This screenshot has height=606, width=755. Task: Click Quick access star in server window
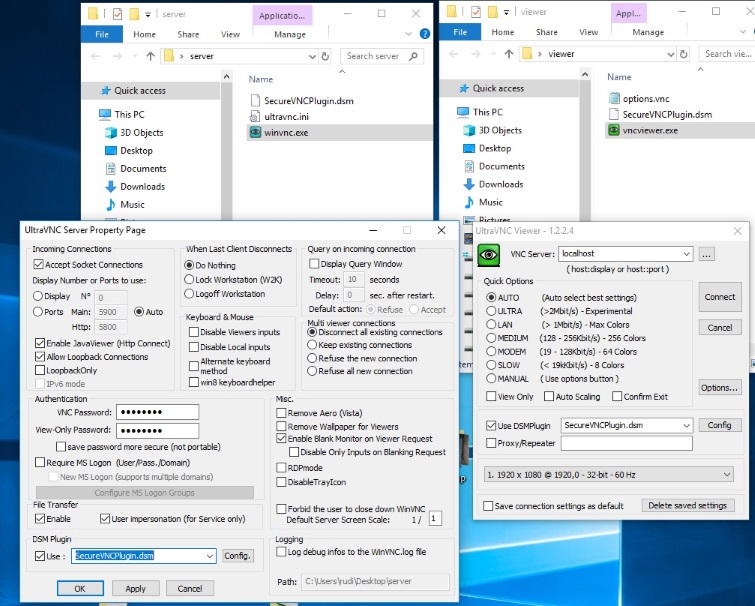click(x=105, y=90)
